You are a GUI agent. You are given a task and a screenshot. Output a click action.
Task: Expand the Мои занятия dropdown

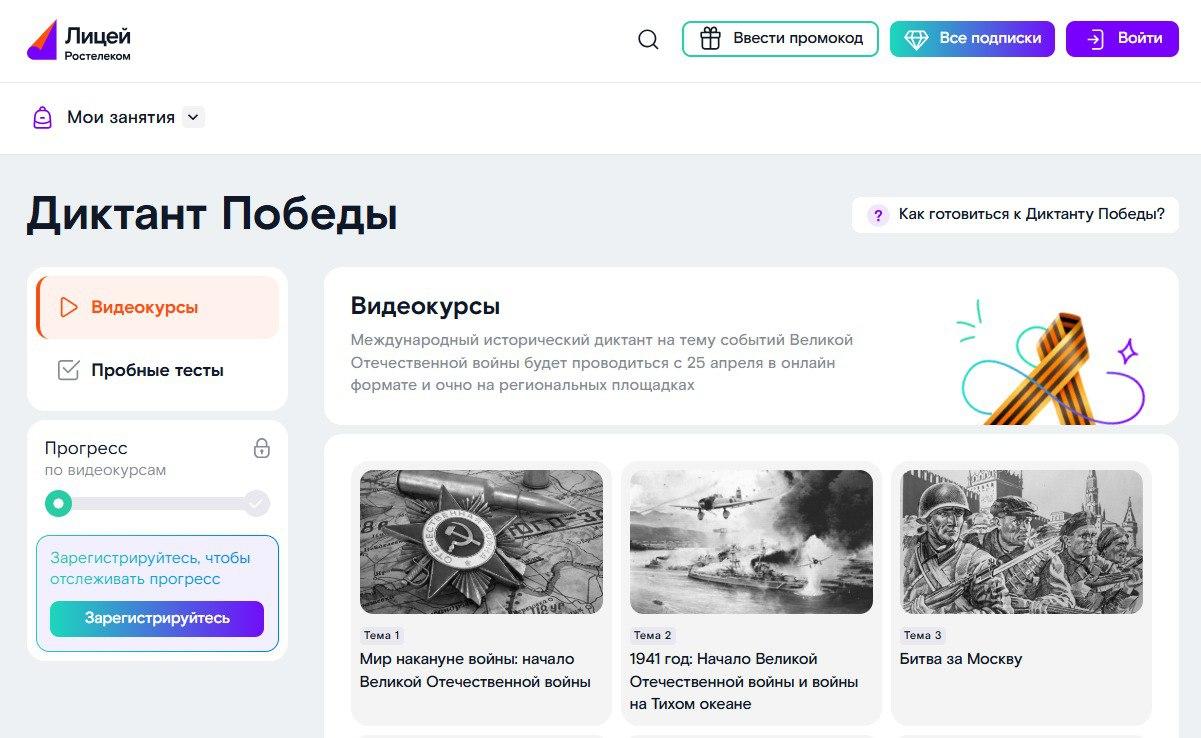[x=120, y=117]
